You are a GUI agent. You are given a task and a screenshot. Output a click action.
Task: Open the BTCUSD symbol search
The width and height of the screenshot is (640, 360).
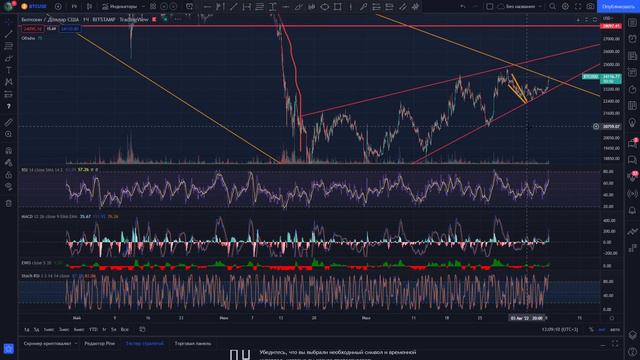click(35, 7)
